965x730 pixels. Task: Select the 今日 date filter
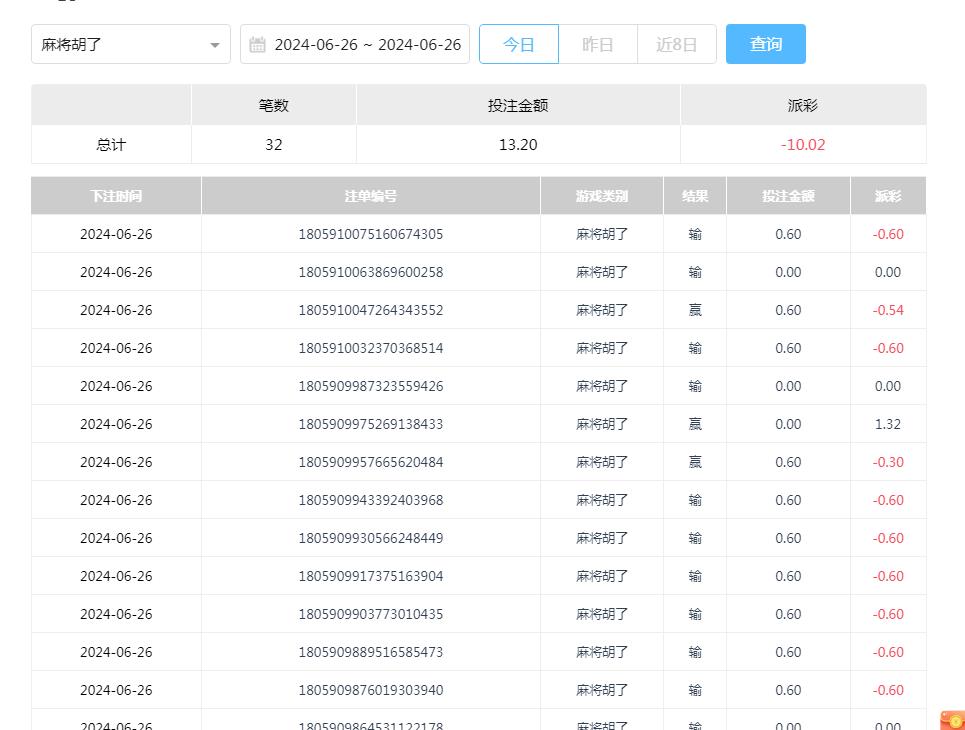[518, 45]
